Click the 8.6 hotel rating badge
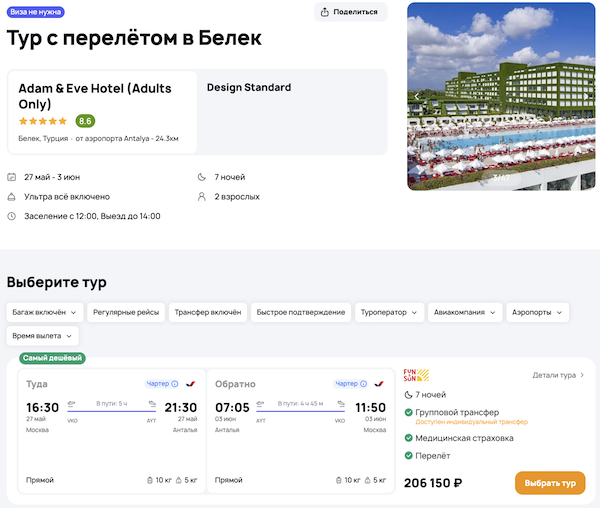Viewport: 600px width, 508px height. [85, 121]
